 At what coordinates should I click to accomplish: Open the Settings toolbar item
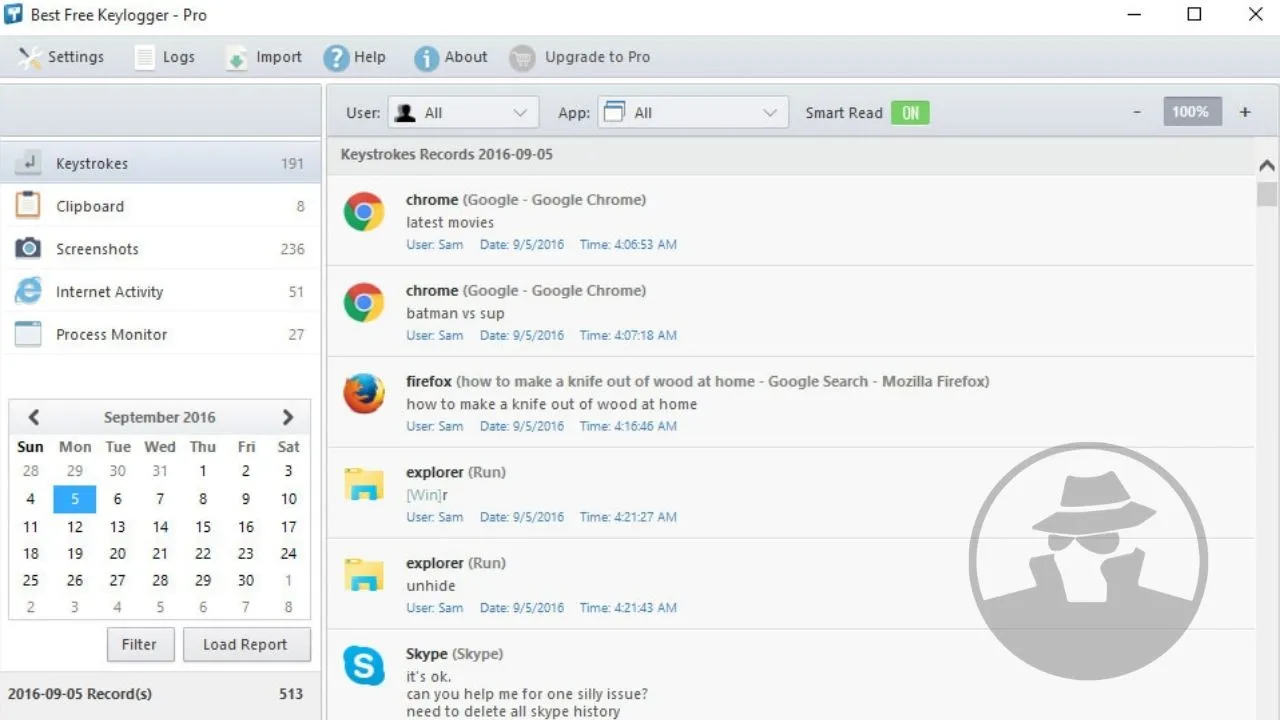click(x=61, y=57)
